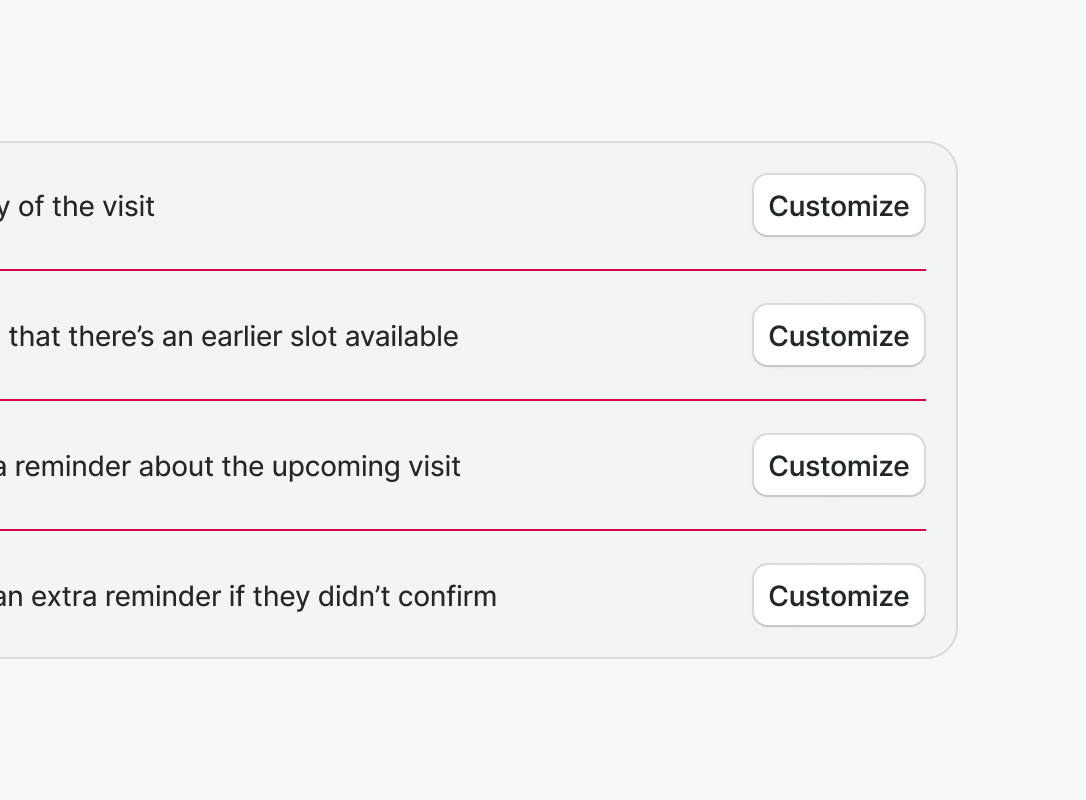Click Customize for the day of the visit row

838,206
